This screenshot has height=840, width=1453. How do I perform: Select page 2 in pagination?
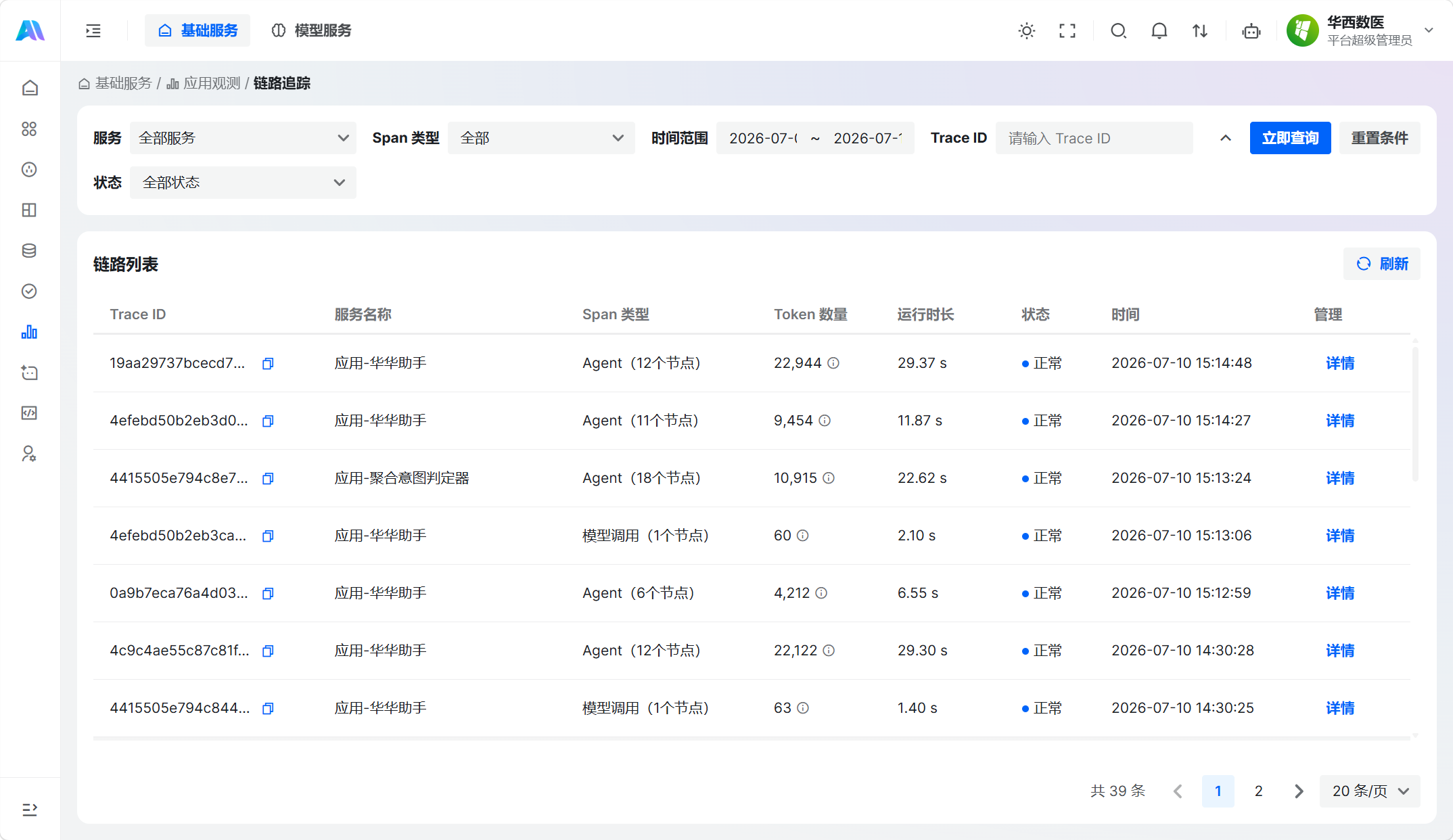pyautogui.click(x=1259, y=791)
